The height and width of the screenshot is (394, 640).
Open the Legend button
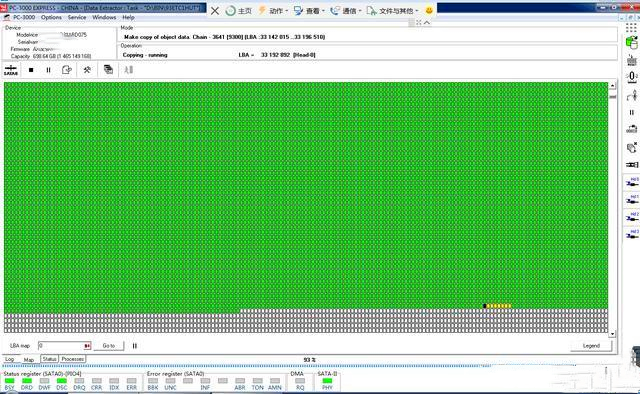coord(591,346)
